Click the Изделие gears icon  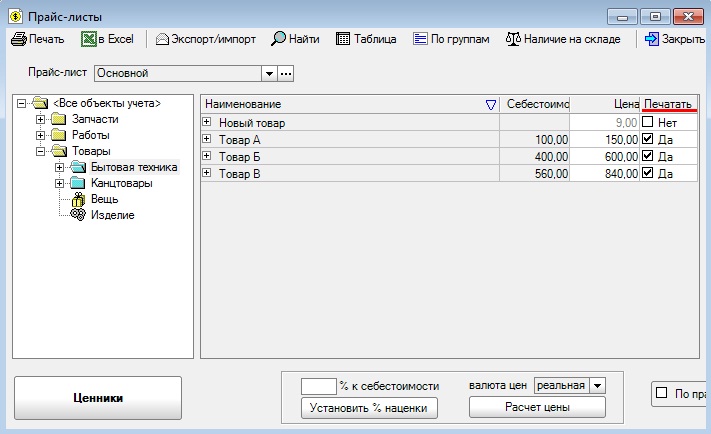[78, 215]
